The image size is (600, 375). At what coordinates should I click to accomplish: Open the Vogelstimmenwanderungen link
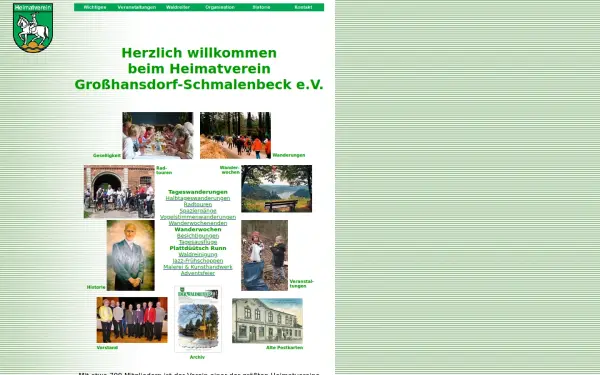pyautogui.click(x=198, y=217)
